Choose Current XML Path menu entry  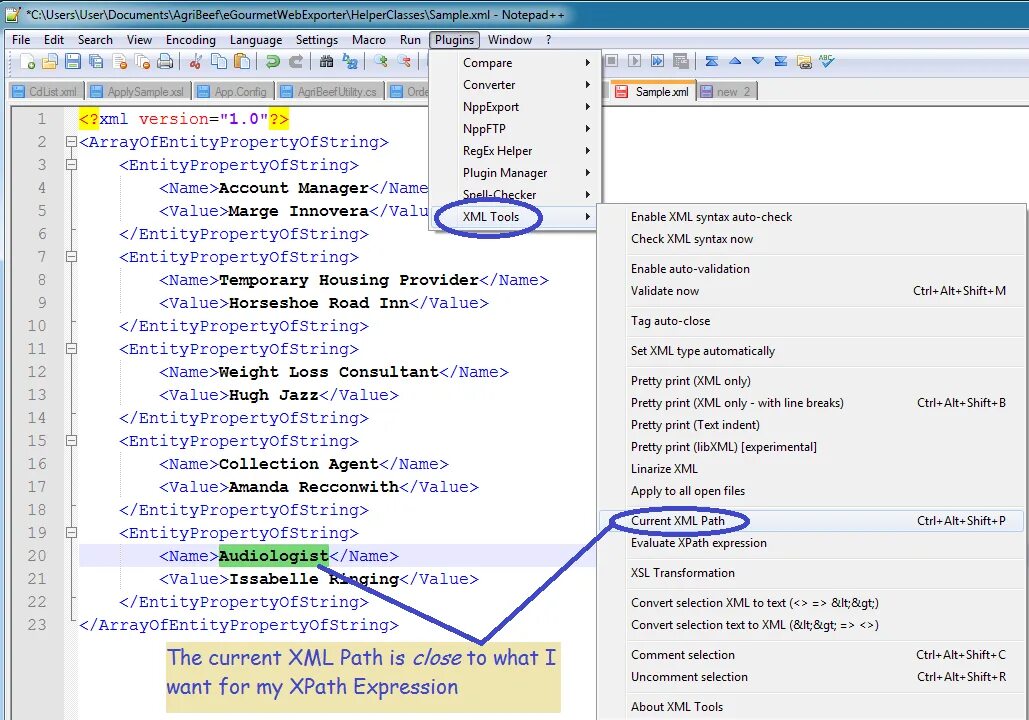811,520
